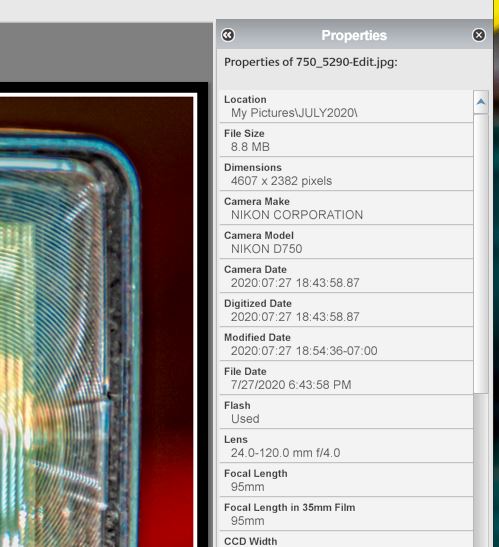
Task: Select the Digitized Date property row
Action: [346, 310]
